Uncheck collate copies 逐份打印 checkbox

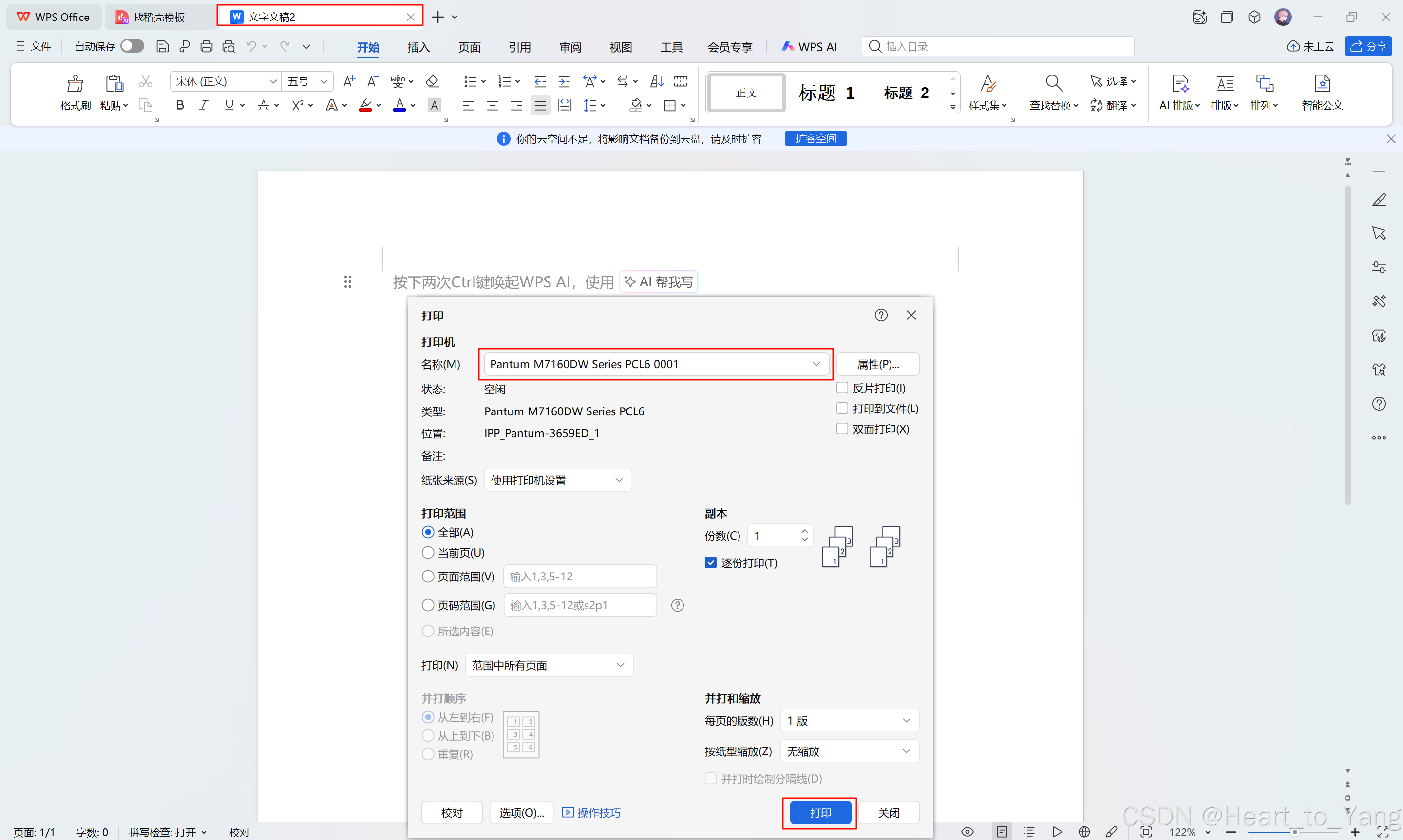pyautogui.click(x=711, y=562)
